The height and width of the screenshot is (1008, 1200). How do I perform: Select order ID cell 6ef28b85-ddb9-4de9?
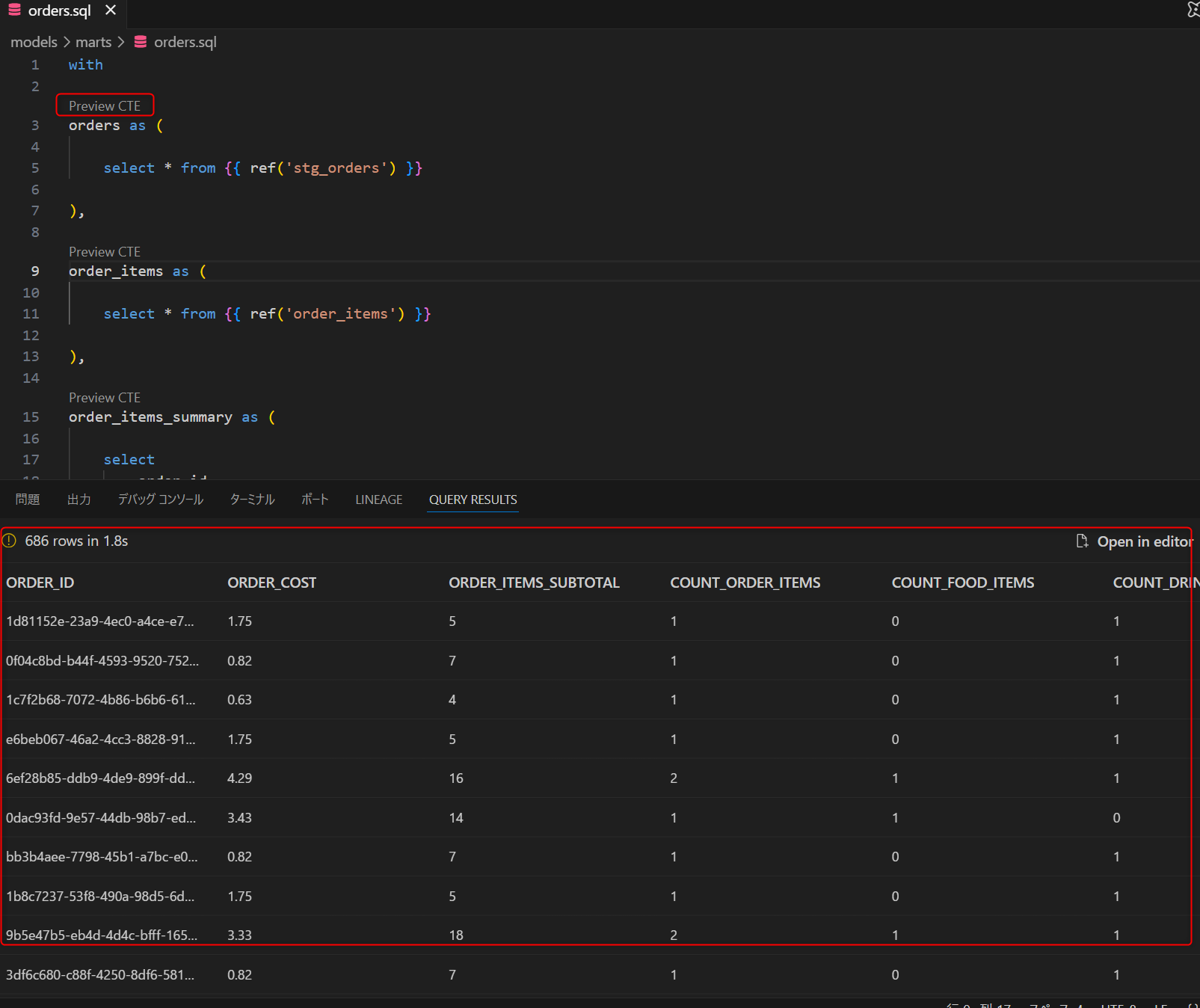pyautogui.click(x=101, y=778)
